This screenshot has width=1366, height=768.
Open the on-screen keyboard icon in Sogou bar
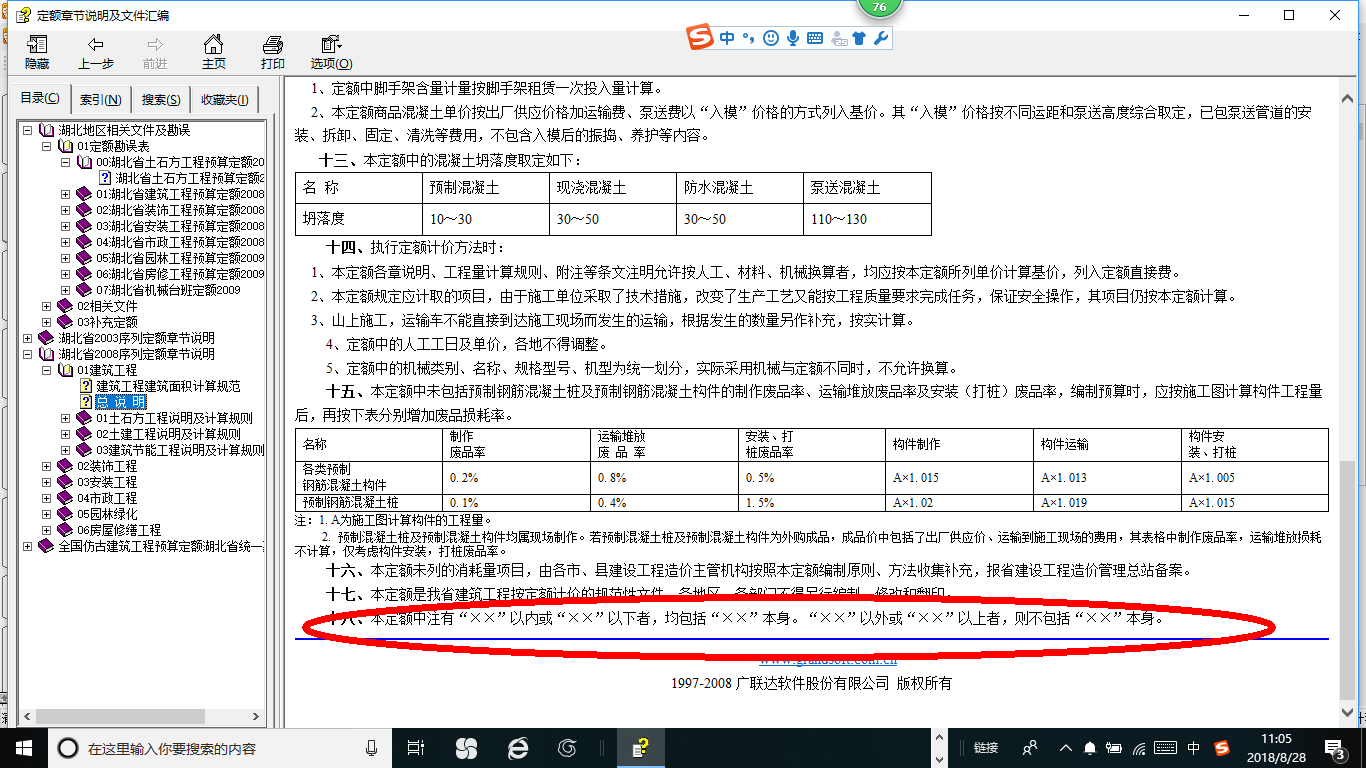coord(815,37)
